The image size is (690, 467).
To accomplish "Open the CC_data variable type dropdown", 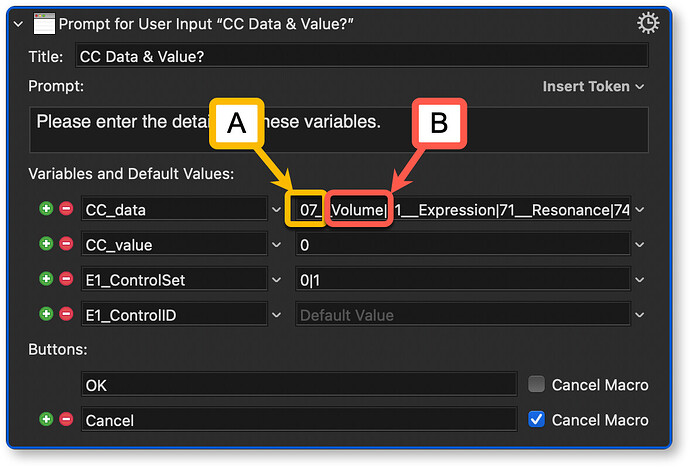I will point(277,210).
